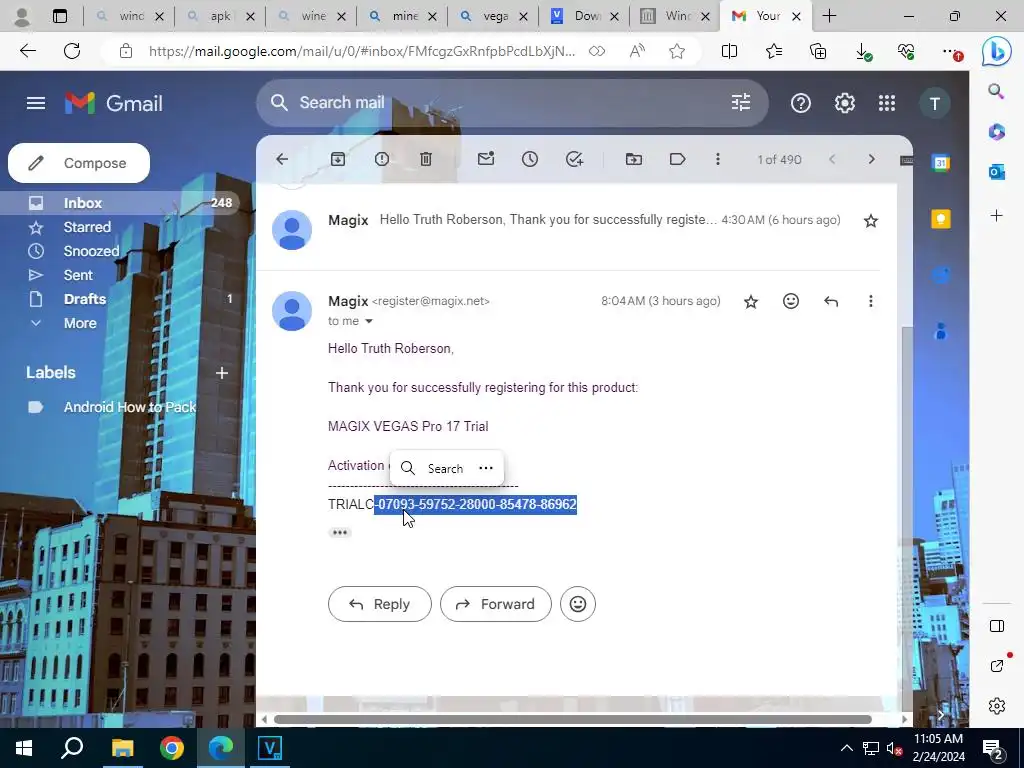Mark conversation as unread
The height and width of the screenshot is (768, 1024).
486,159
